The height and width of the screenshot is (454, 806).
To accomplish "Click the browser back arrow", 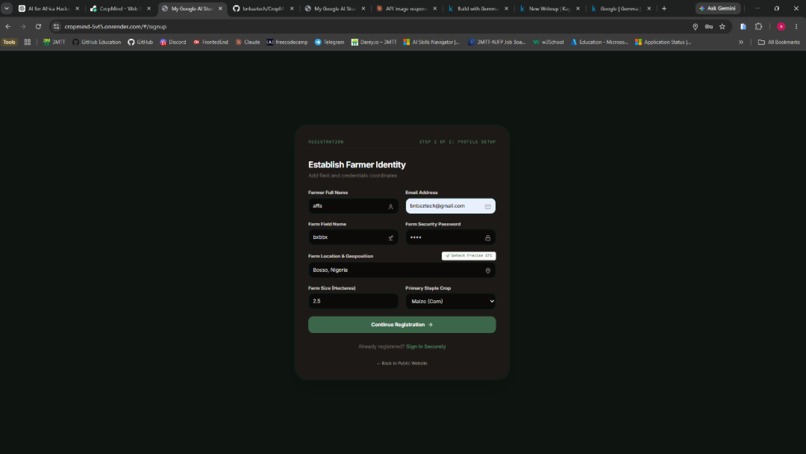I will point(8,26).
